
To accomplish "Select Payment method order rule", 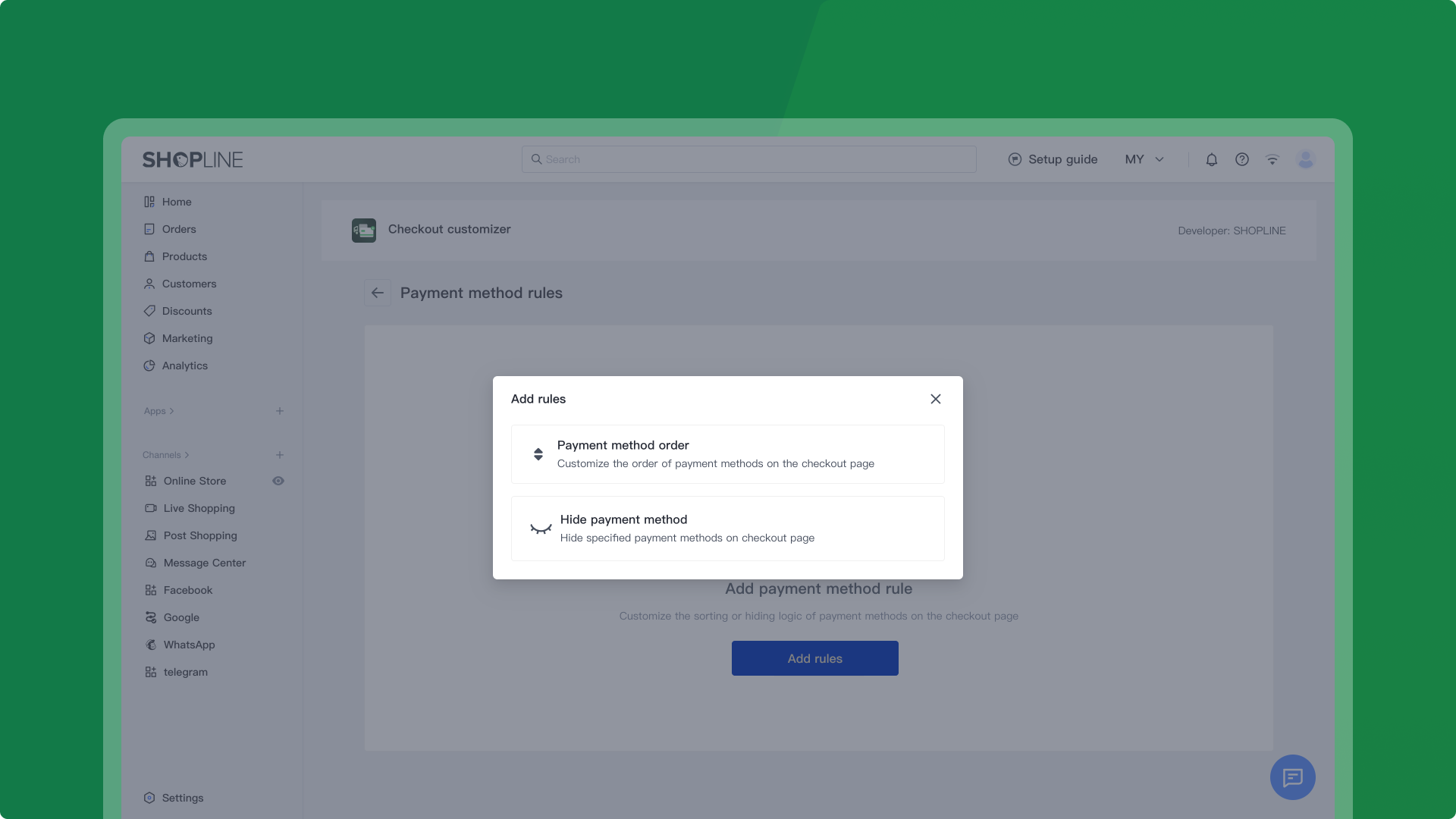I will [x=727, y=453].
